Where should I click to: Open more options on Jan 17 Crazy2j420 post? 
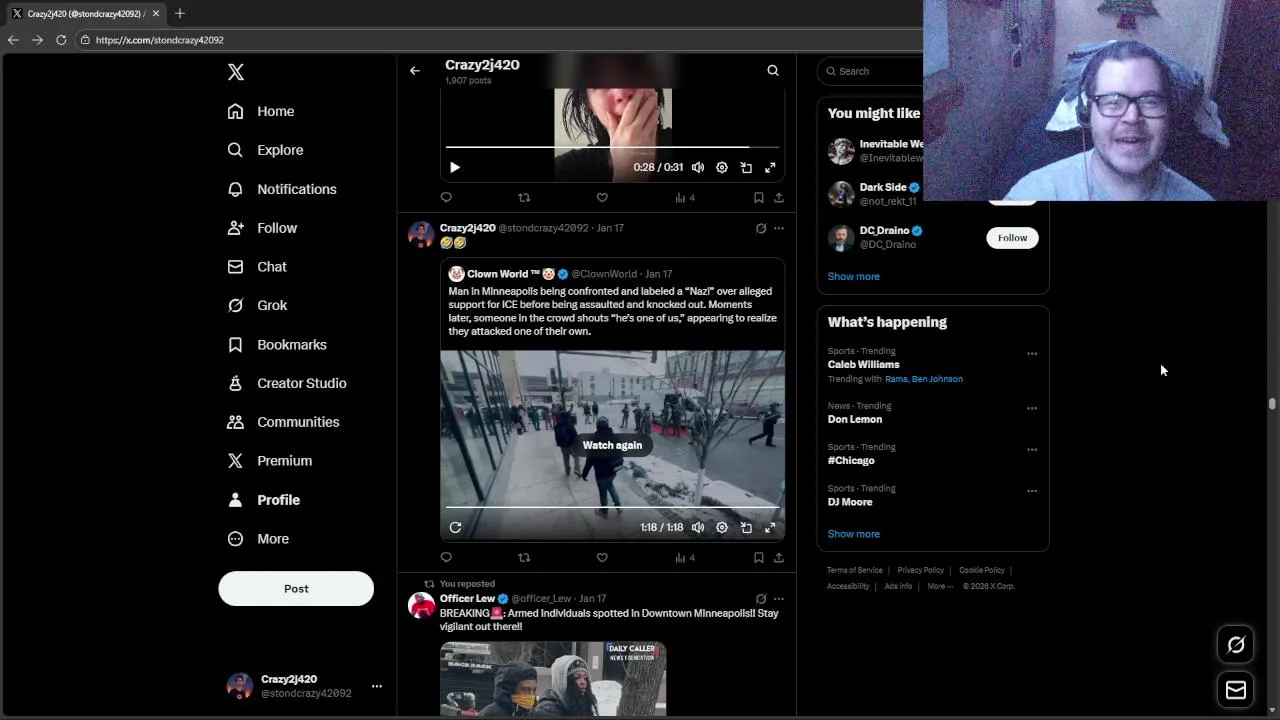(x=779, y=228)
